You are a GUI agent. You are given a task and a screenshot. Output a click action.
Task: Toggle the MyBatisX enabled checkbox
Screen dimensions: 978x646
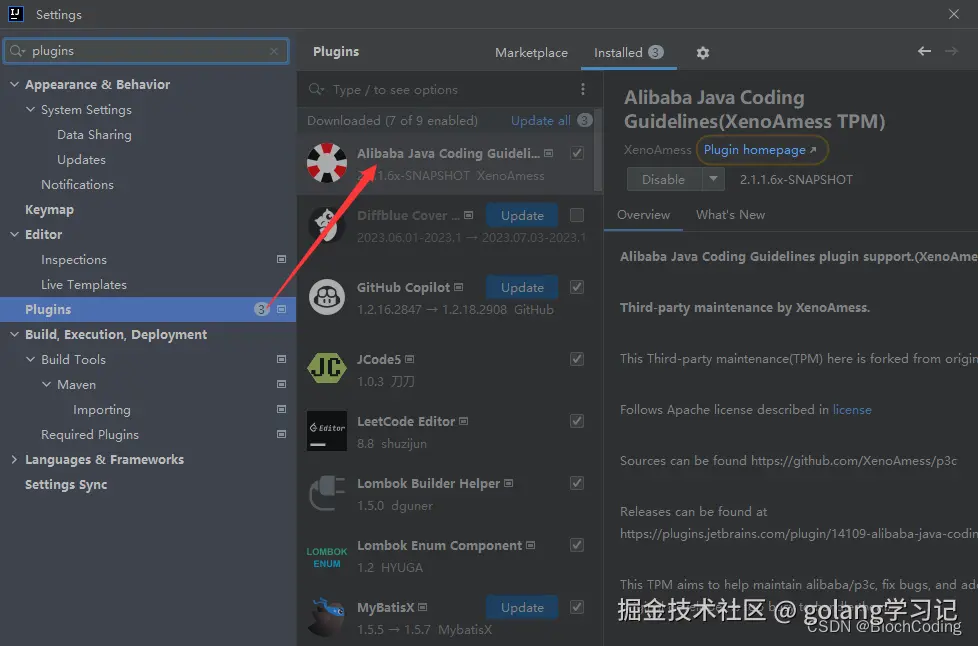click(x=577, y=607)
